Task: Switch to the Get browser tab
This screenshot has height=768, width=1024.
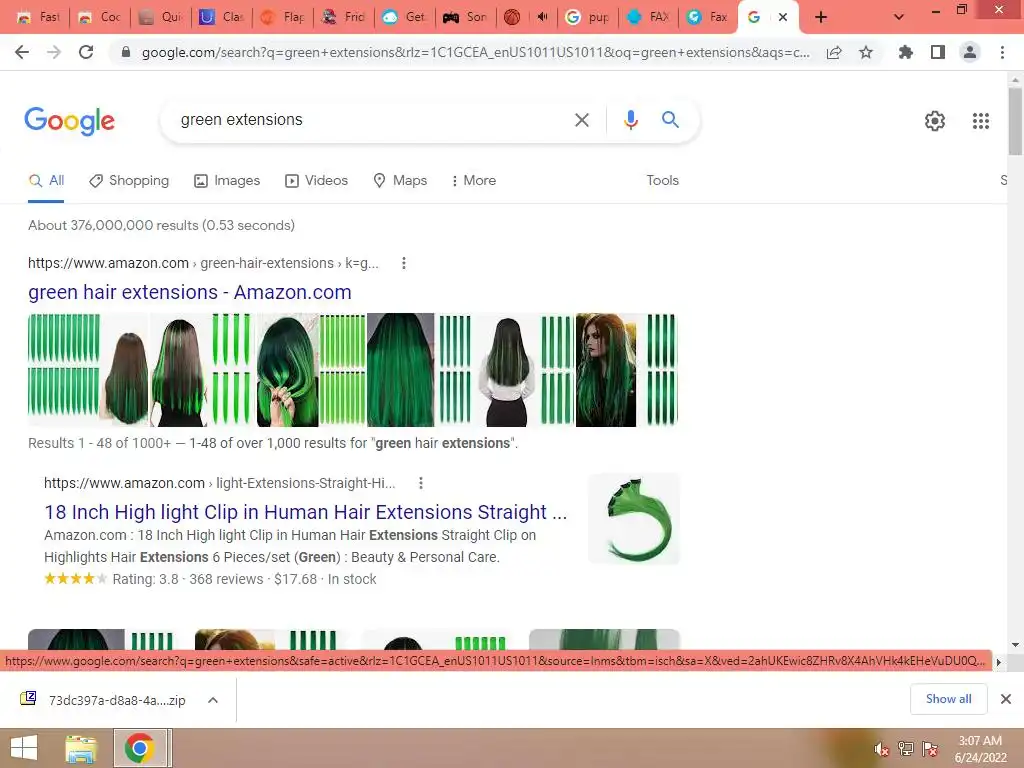Action: [404, 17]
